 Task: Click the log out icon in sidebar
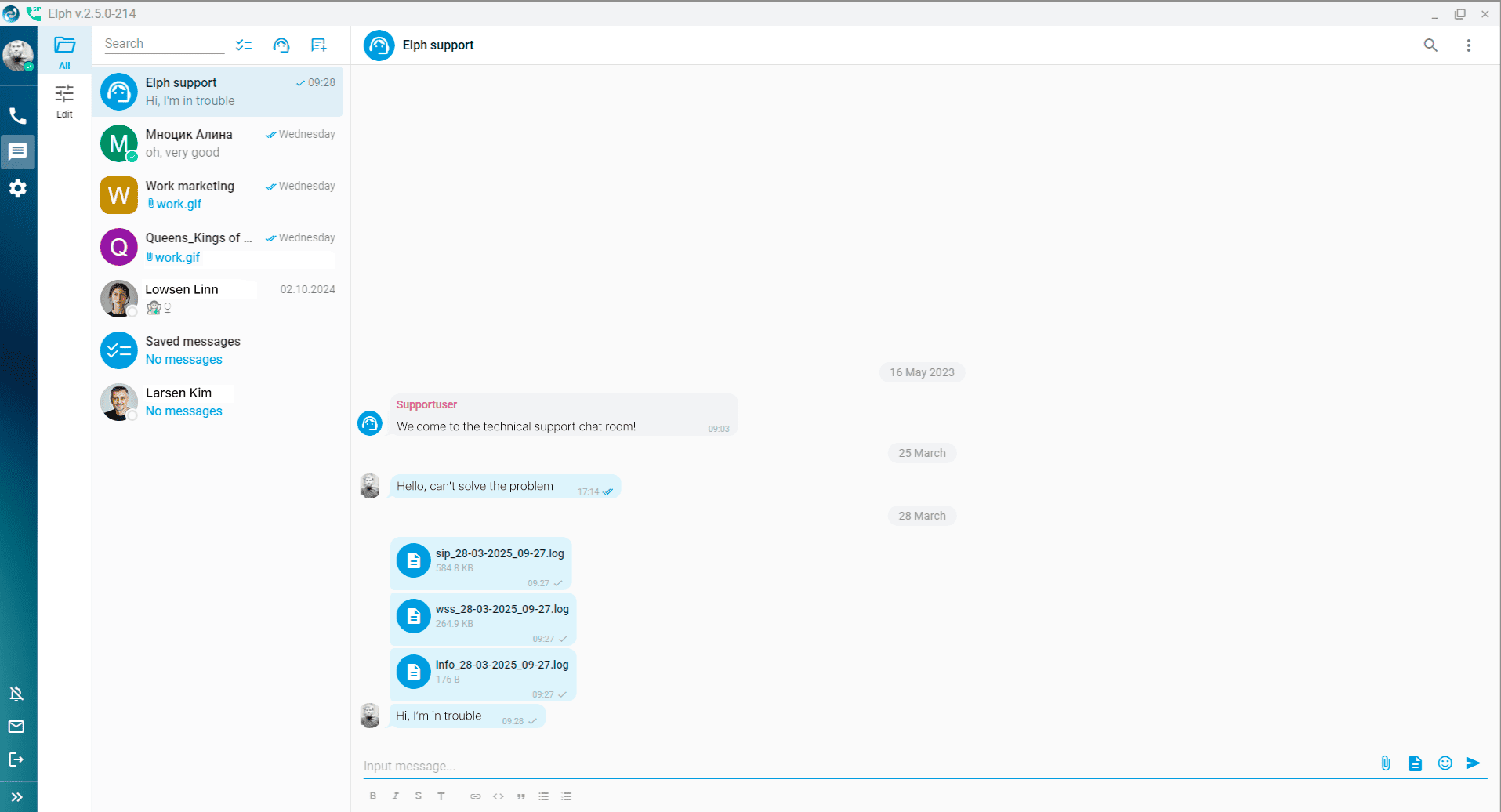pos(16,759)
